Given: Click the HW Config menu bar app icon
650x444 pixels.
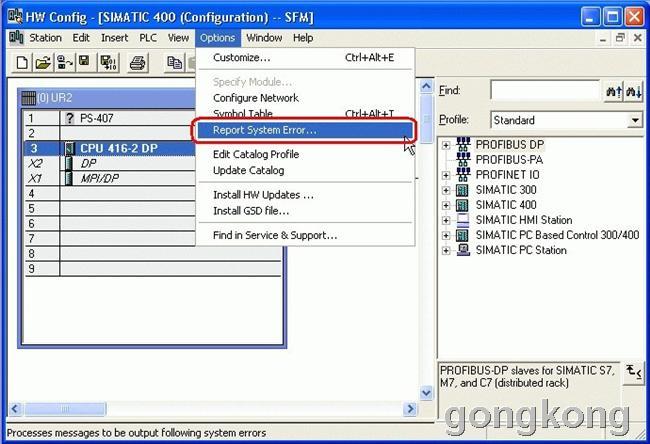Looking at the screenshot, I should coord(16,37).
